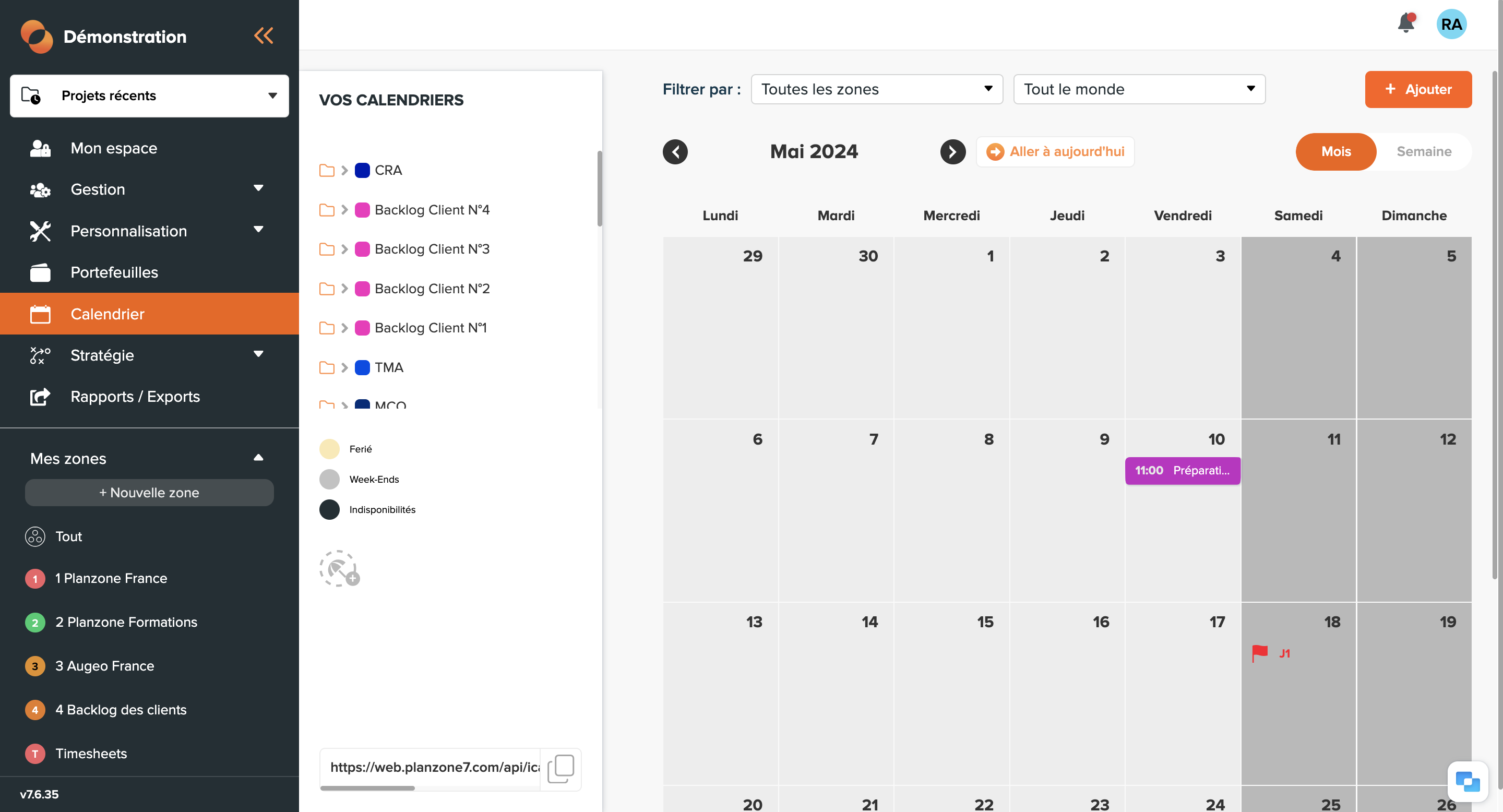Click the CRA folder icon

tap(327, 170)
